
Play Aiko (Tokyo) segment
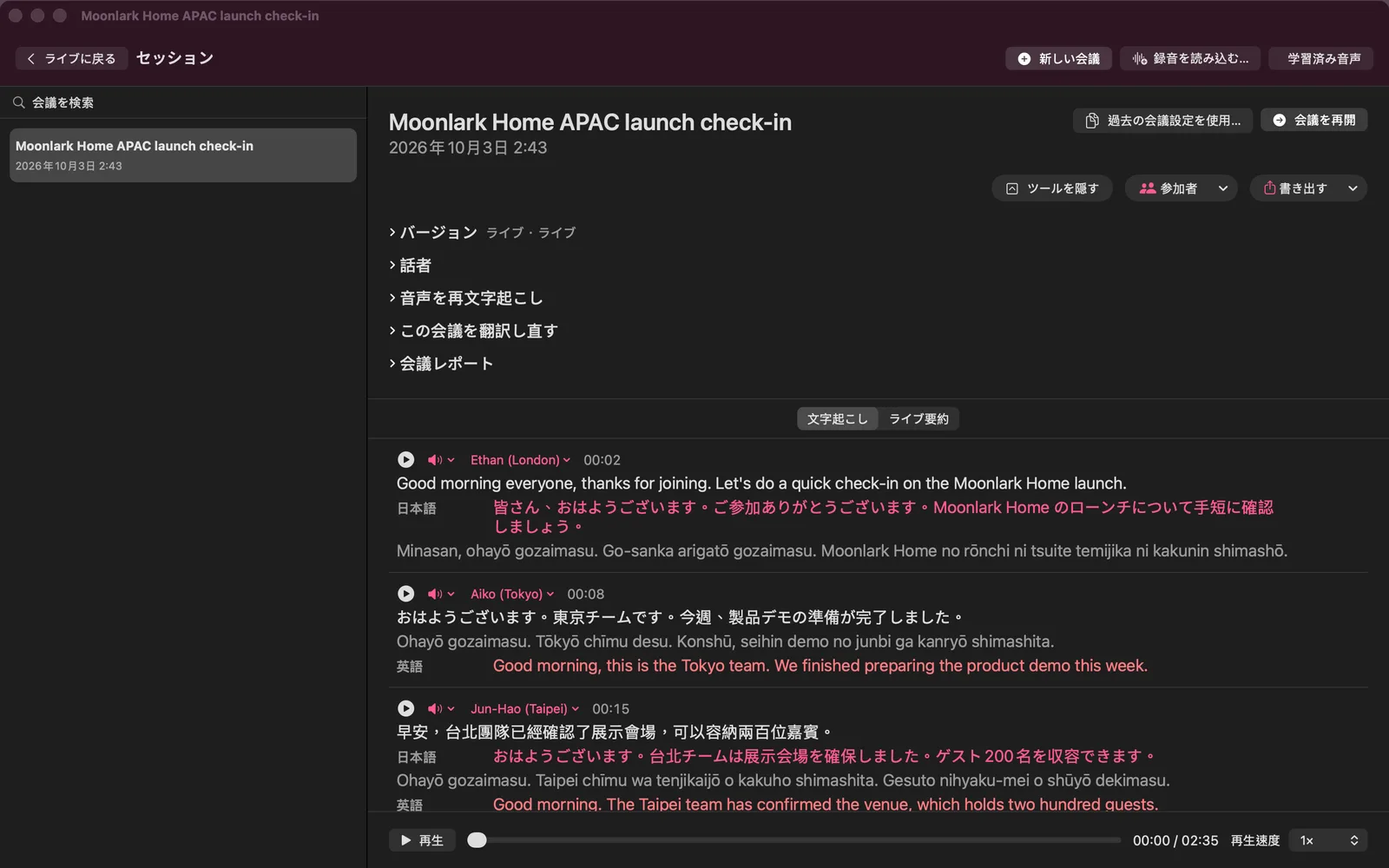pos(405,594)
